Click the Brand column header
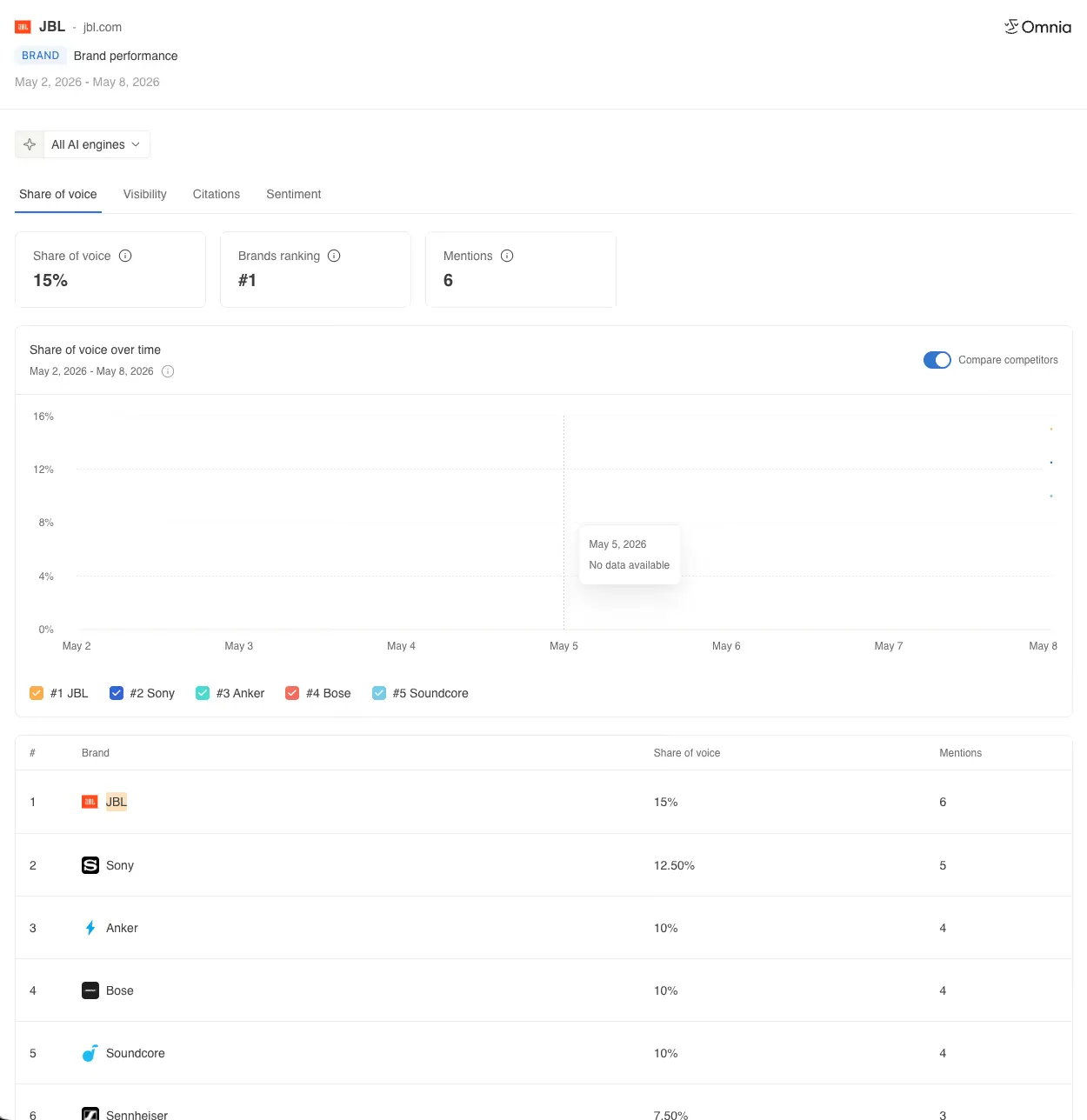 point(96,753)
